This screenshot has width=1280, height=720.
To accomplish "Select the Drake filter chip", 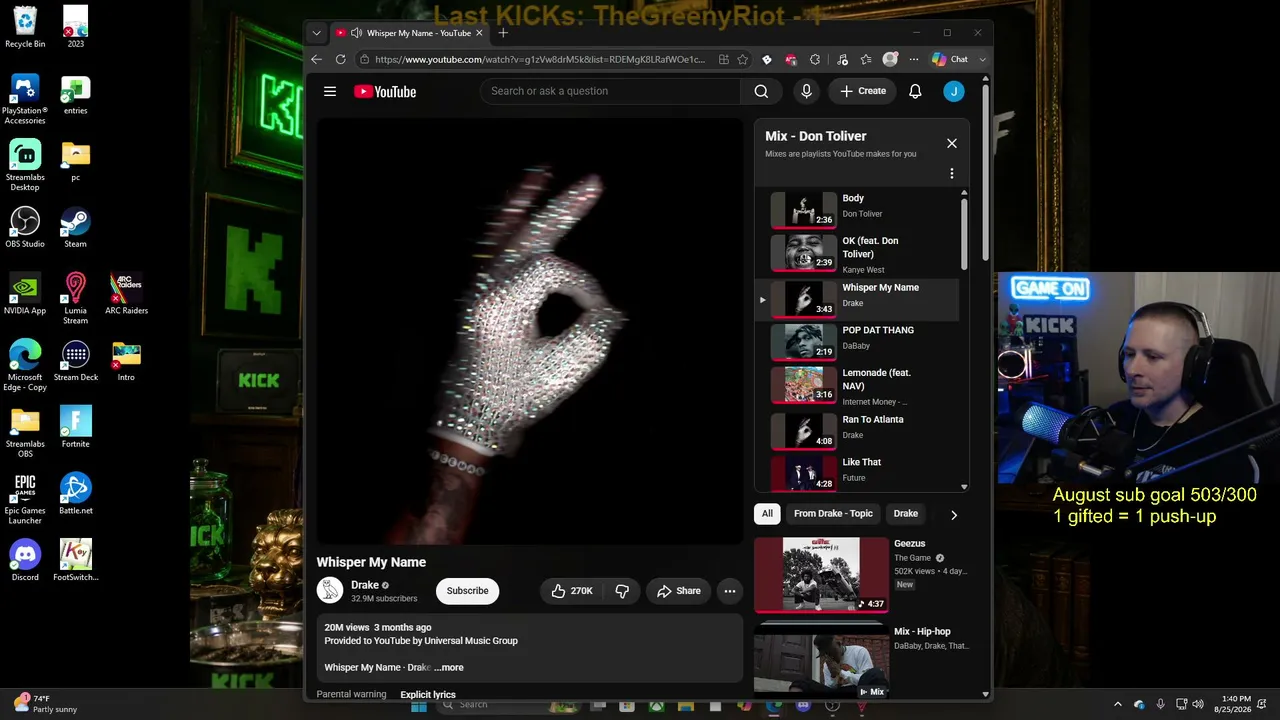I will (906, 514).
